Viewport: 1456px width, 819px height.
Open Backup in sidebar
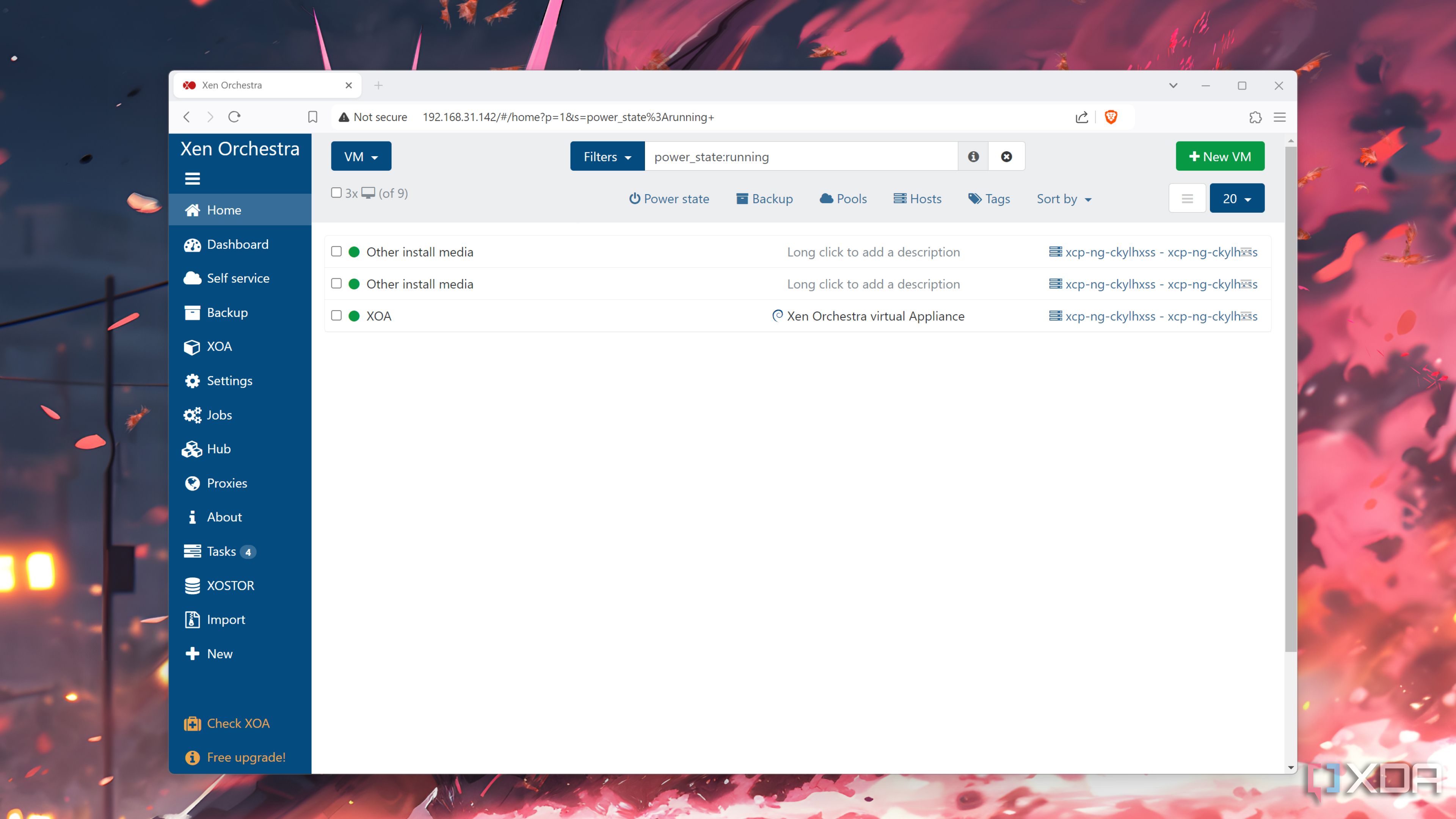[x=240, y=312]
